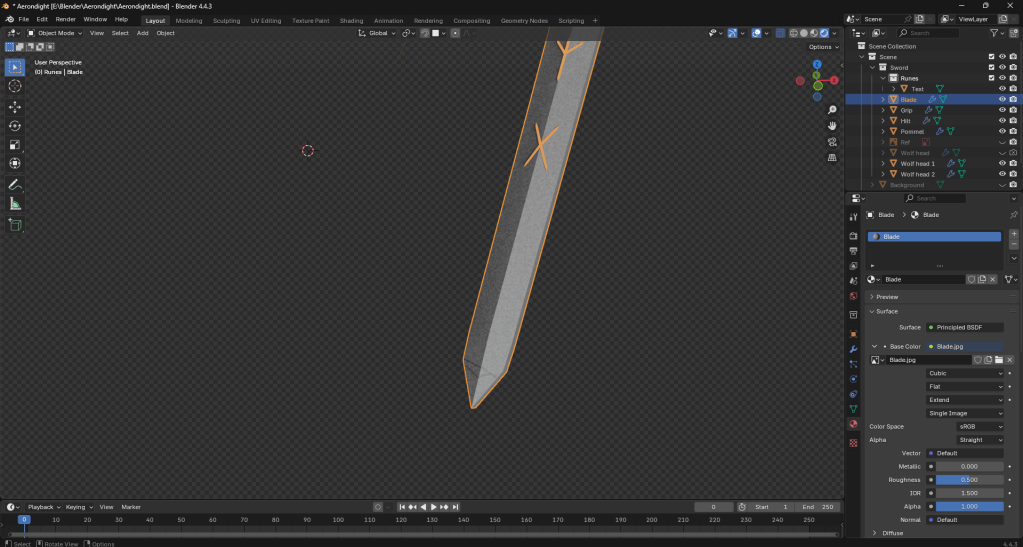The image size is (1023, 547).
Task: Click the hand pan-view gizmo icon
Action: tap(832, 125)
